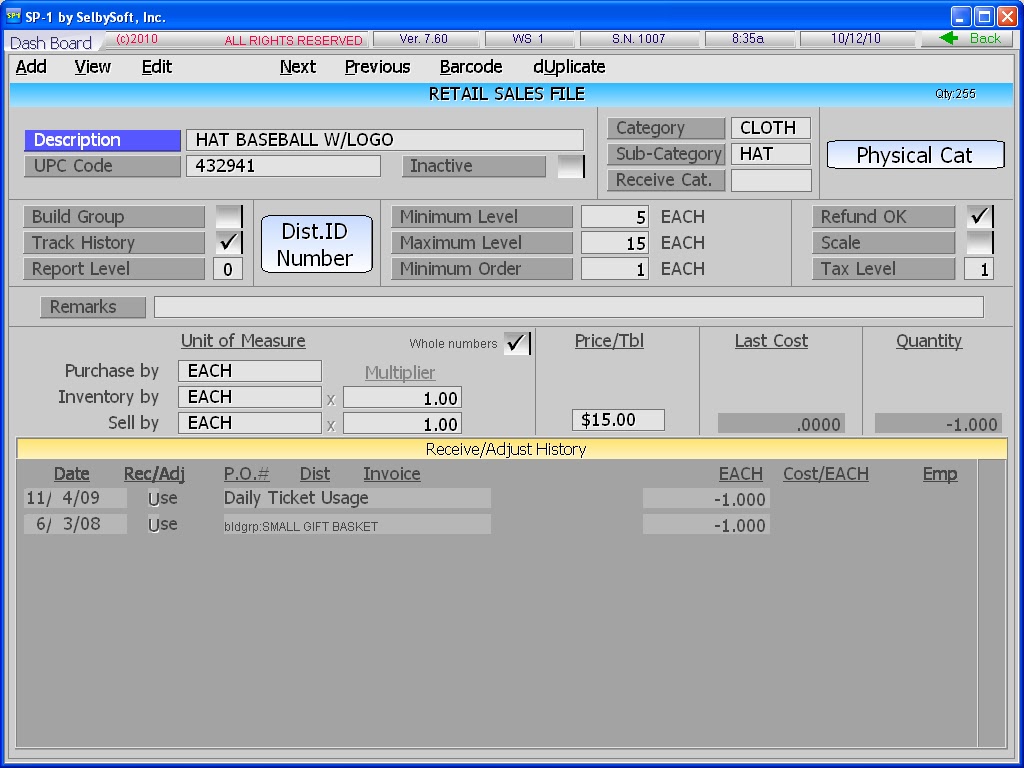Screen dimensions: 1024x768
Task: Click the SP-1 icon in the title bar
Action: [x=14, y=15]
